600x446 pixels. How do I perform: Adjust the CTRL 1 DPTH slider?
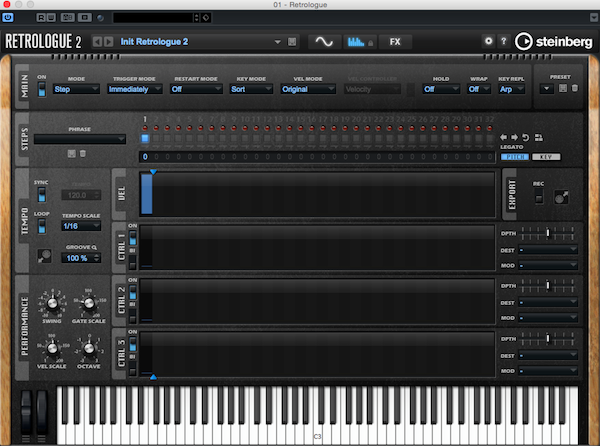tap(548, 233)
